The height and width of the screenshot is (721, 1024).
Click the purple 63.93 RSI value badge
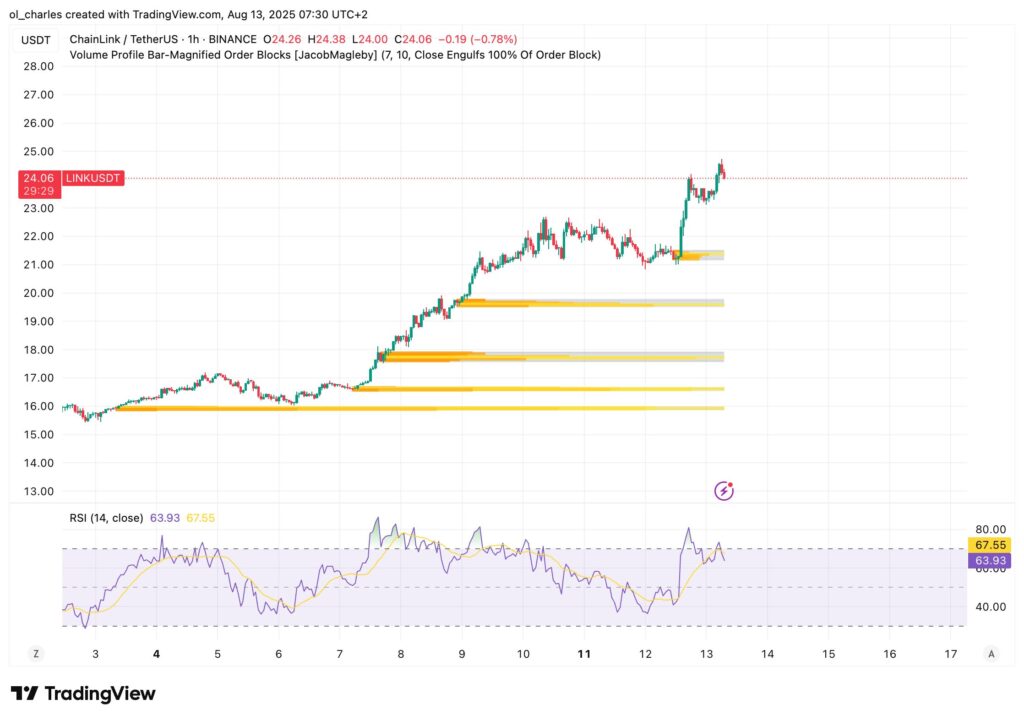988,561
